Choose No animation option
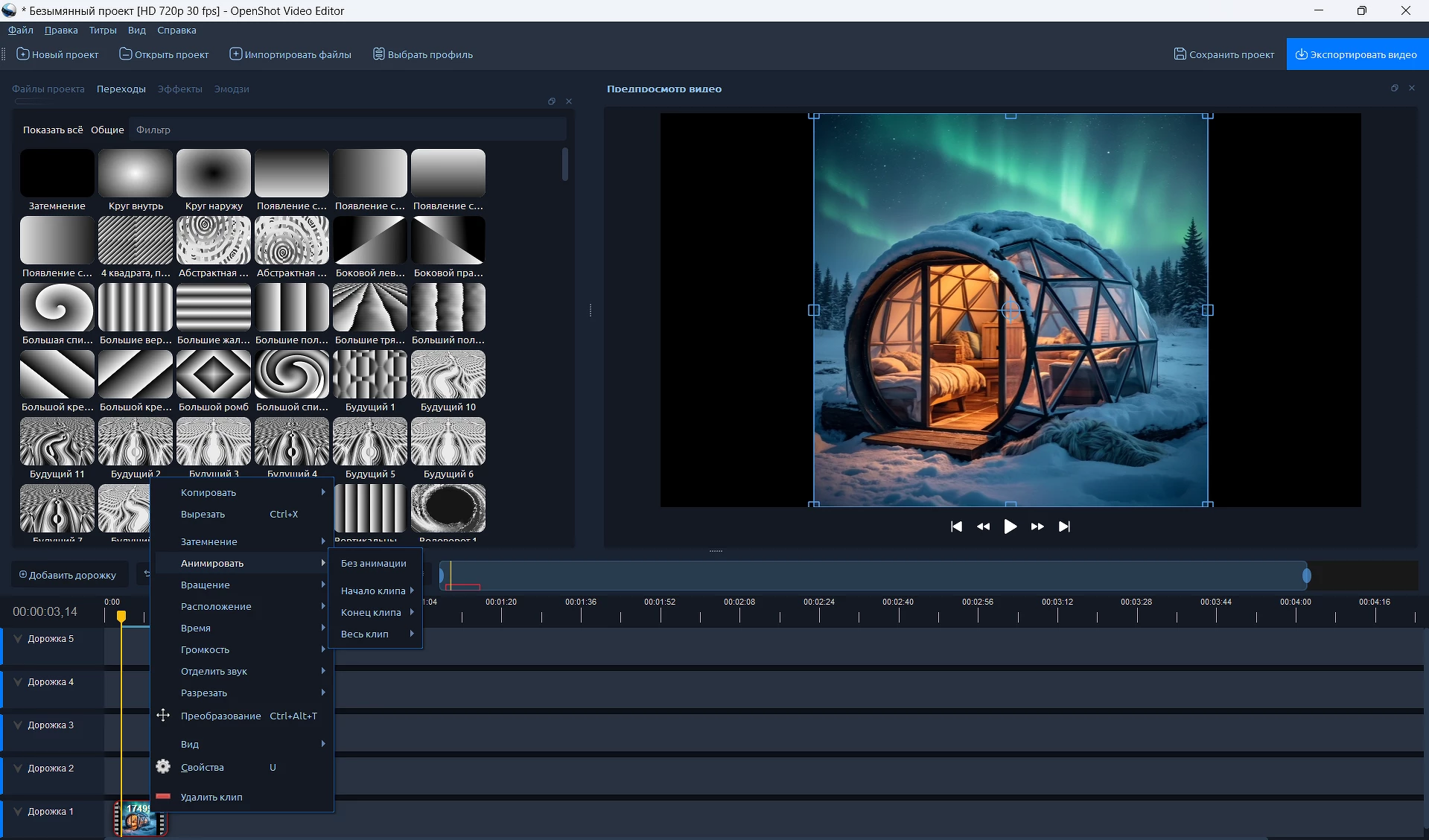The width and height of the screenshot is (1429, 840). pos(374,563)
